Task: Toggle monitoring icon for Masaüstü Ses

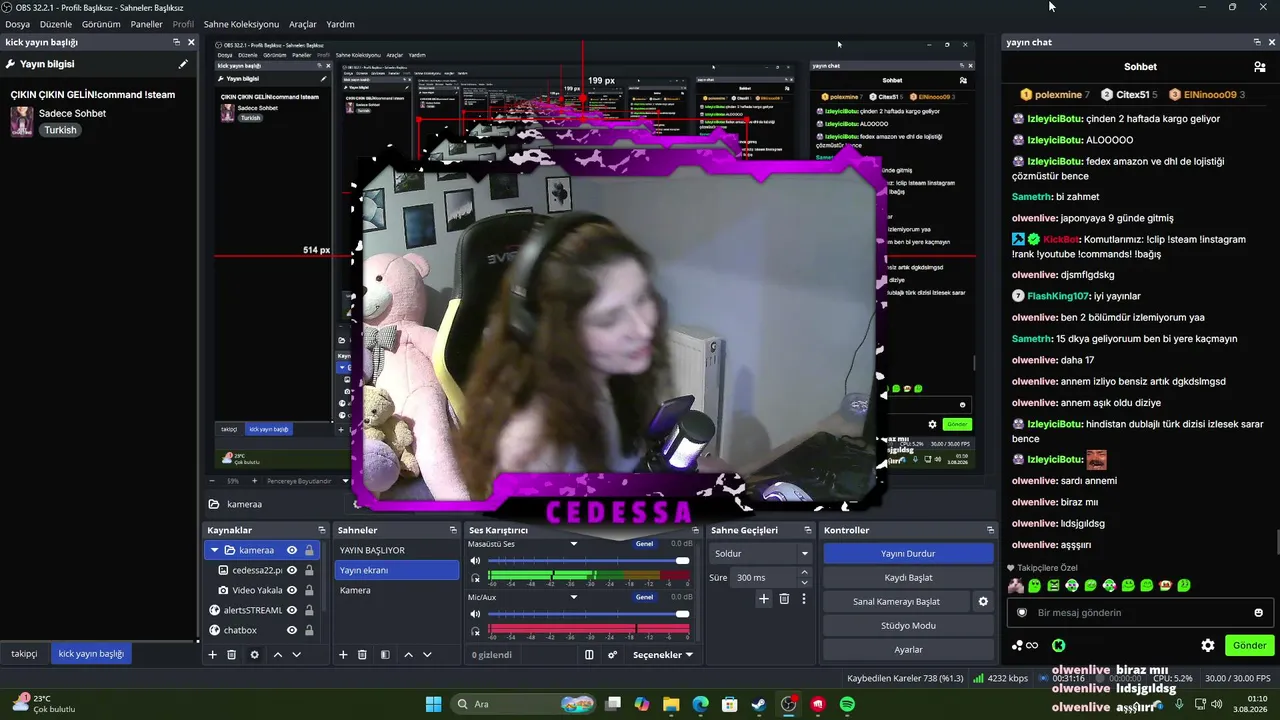Action: [x=475, y=578]
